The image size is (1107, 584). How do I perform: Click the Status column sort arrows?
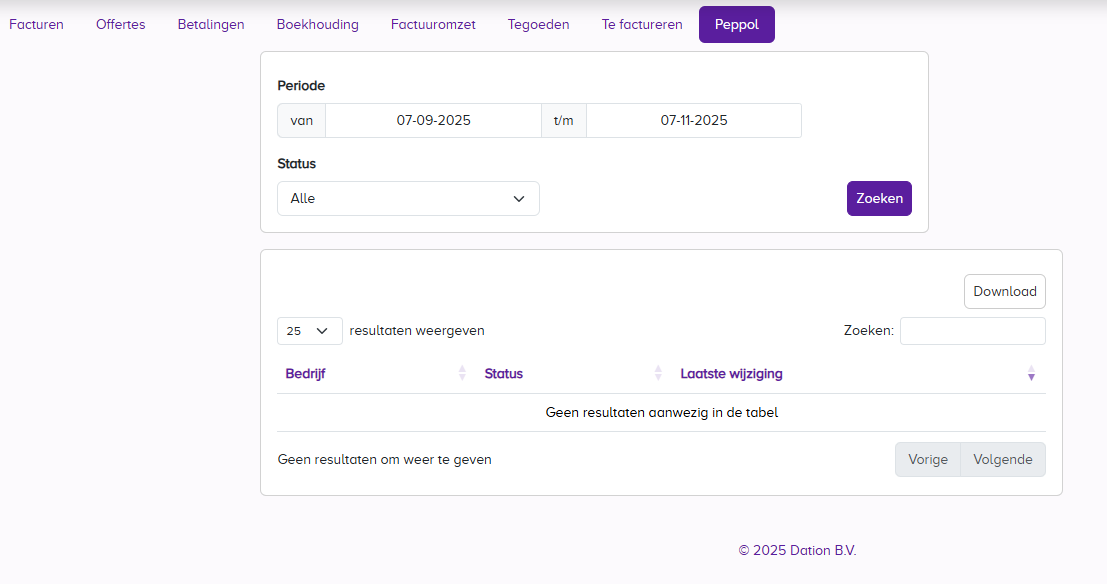(658, 374)
